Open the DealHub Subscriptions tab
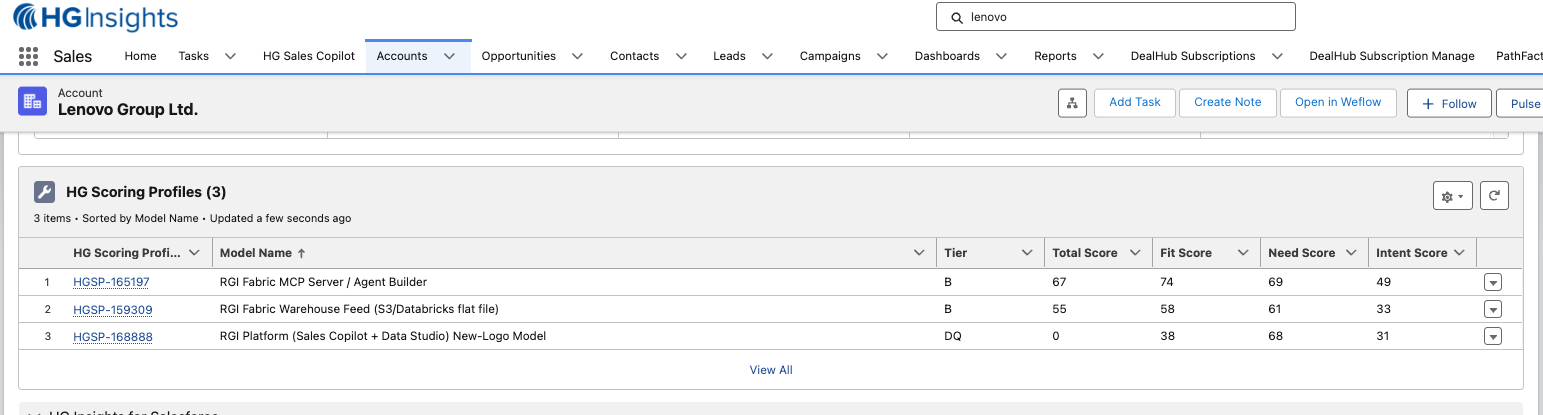The image size is (1543, 415). tap(1193, 56)
